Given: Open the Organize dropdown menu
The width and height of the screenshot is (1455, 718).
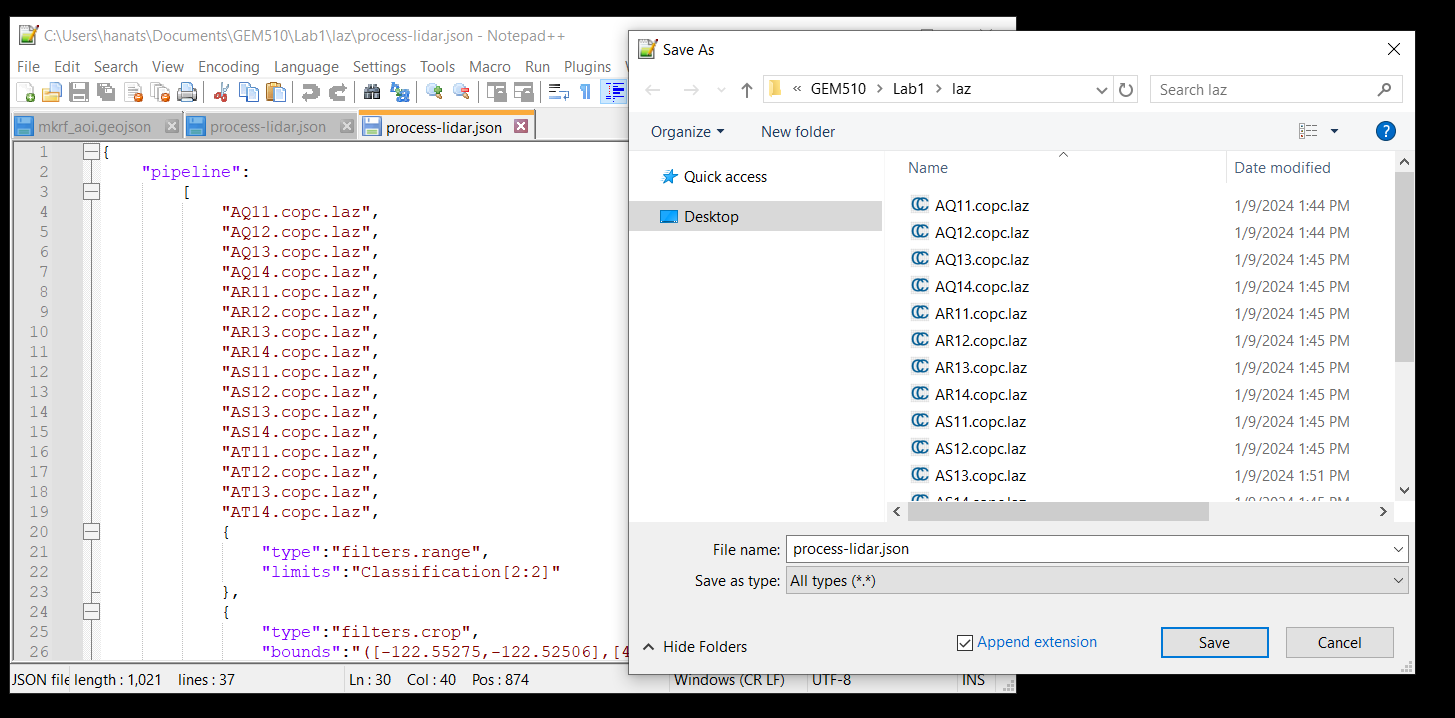Looking at the screenshot, I should tap(687, 132).
